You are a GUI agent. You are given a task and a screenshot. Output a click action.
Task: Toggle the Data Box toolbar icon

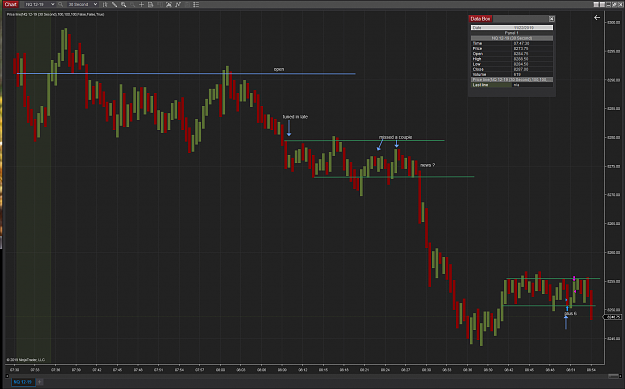(151, 4)
